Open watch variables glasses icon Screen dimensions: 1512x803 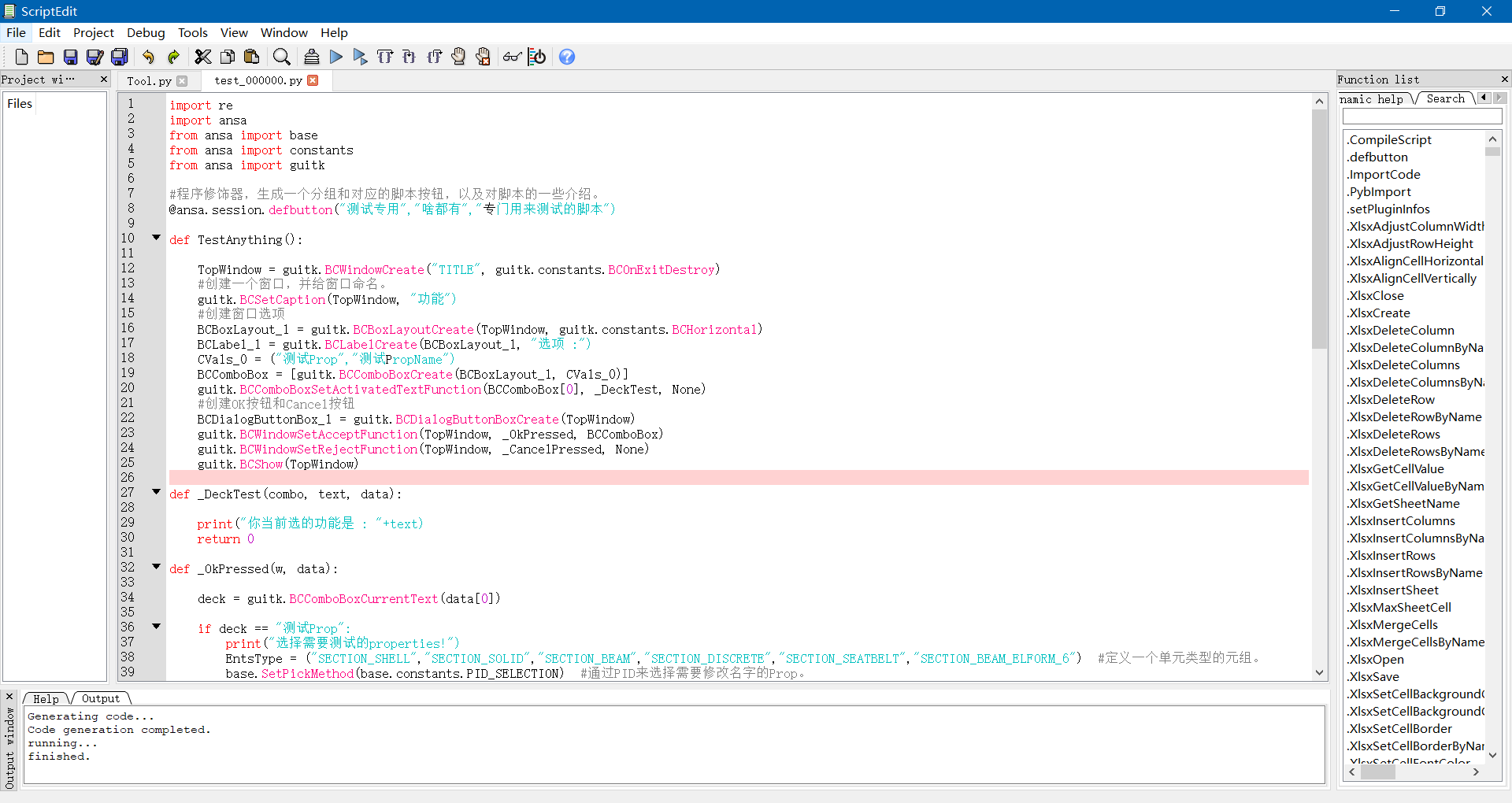point(512,57)
